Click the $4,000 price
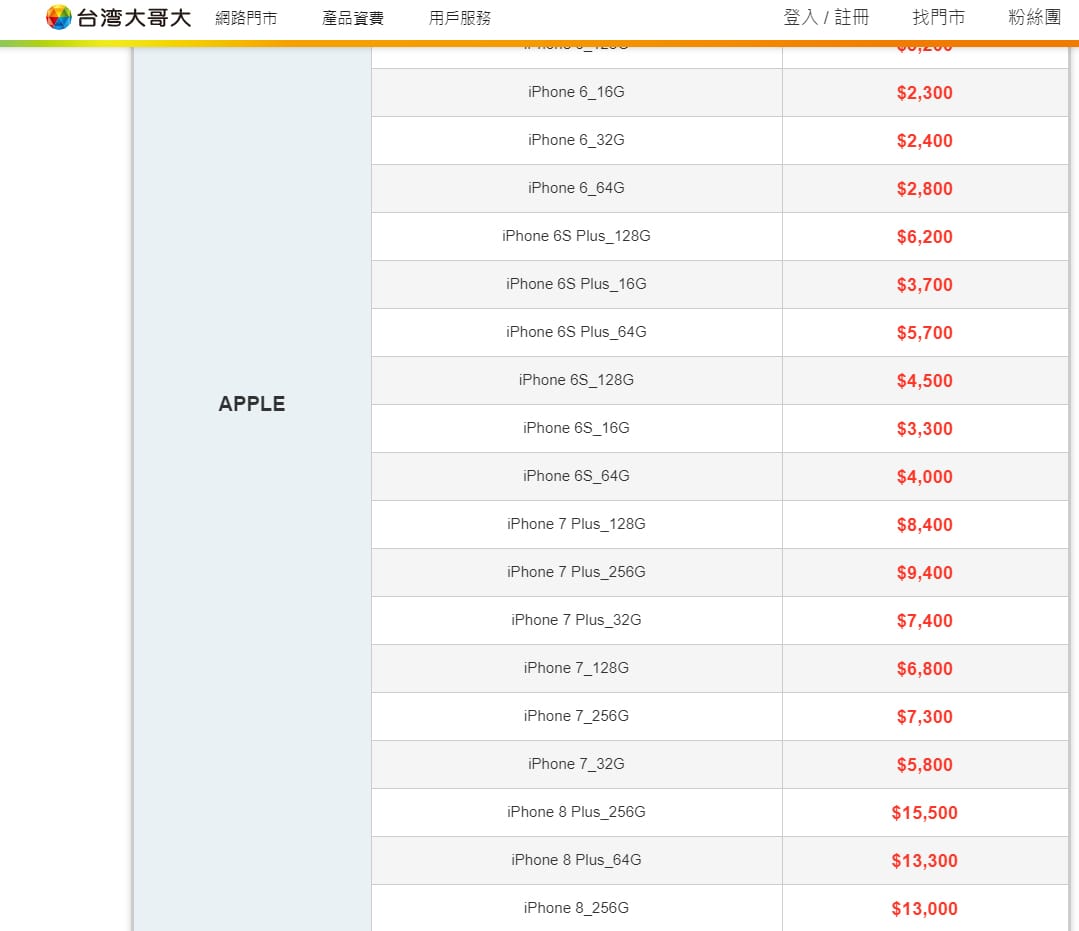The width and height of the screenshot is (1079, 931). click(924, 477)
